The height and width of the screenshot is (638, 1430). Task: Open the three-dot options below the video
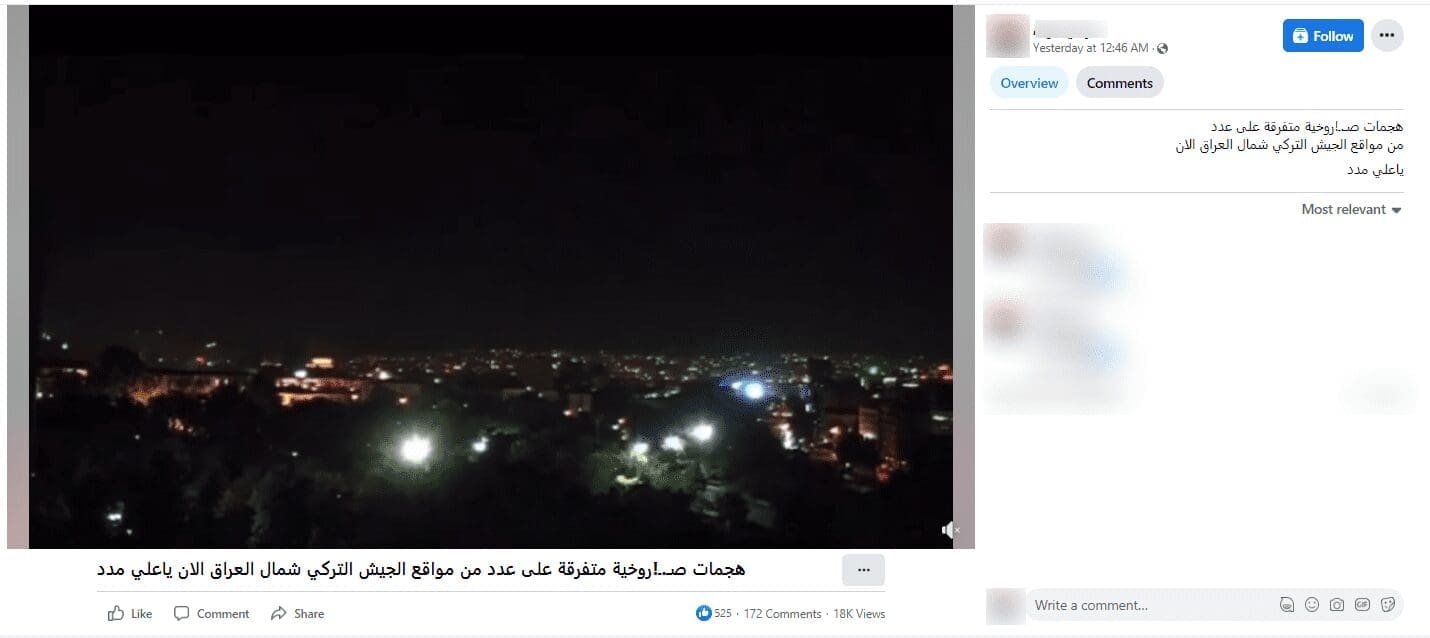click(x=864, y=570)
